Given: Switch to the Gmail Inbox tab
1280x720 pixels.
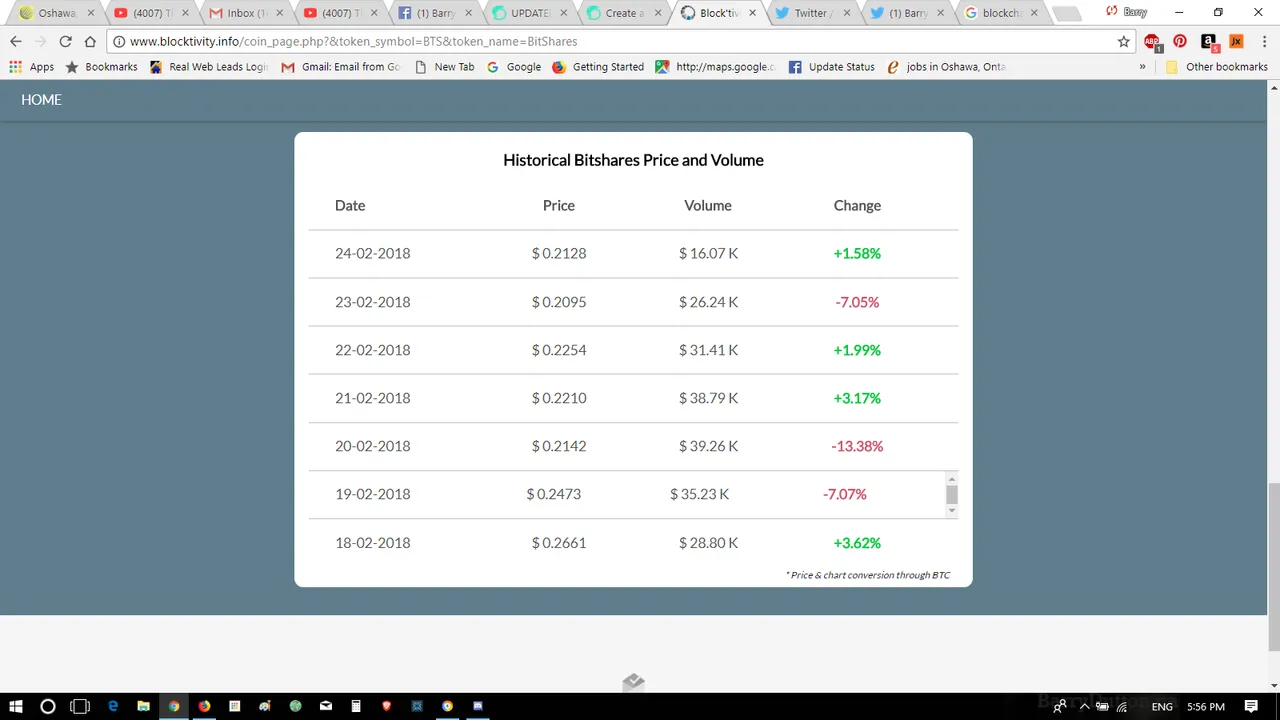Looking at the screenshot, I should point(245,13).
